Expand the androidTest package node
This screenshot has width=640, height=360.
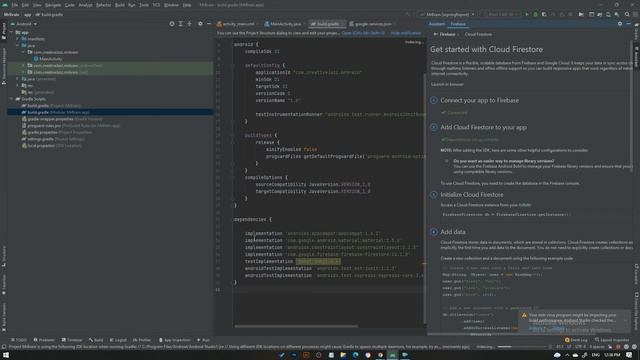tap(24, 65)
